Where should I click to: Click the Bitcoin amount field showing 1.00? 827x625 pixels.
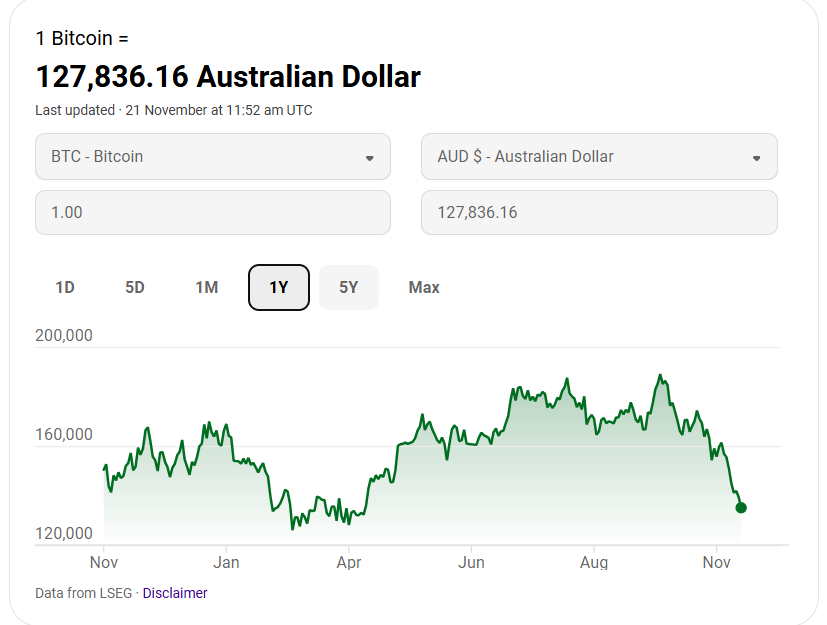pyautogui.click(x=212, y=213)
